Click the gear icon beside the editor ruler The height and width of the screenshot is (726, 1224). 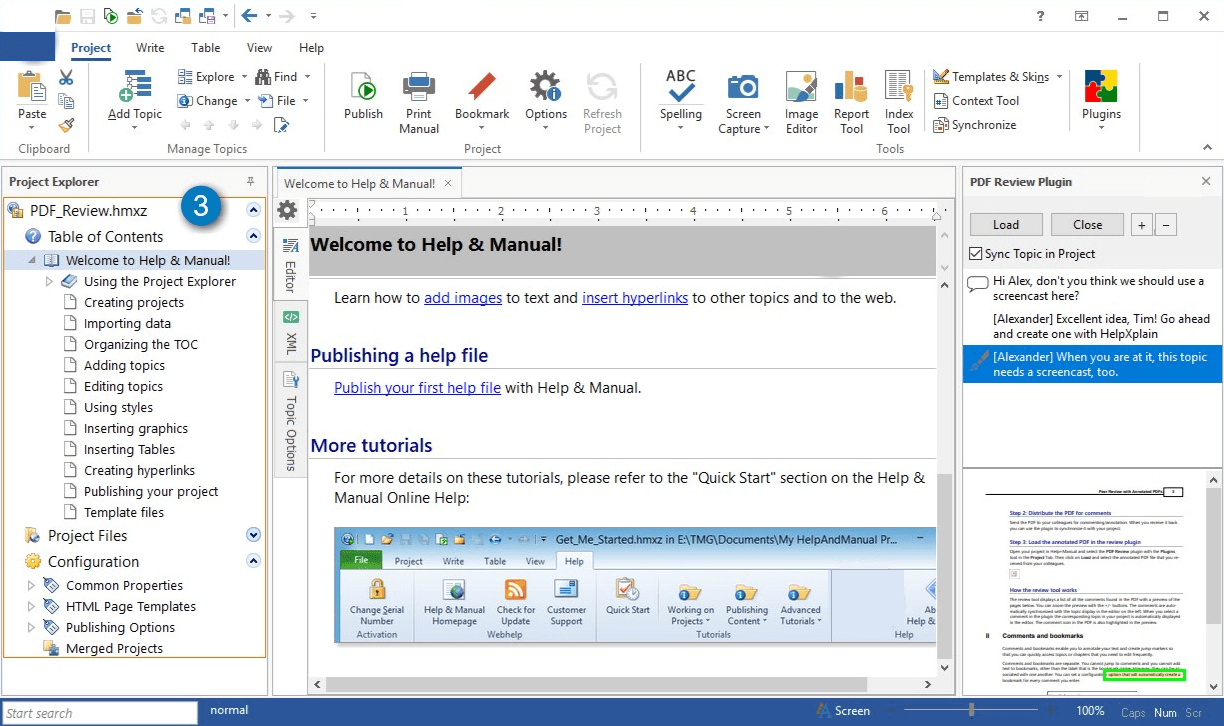[287, 210]
